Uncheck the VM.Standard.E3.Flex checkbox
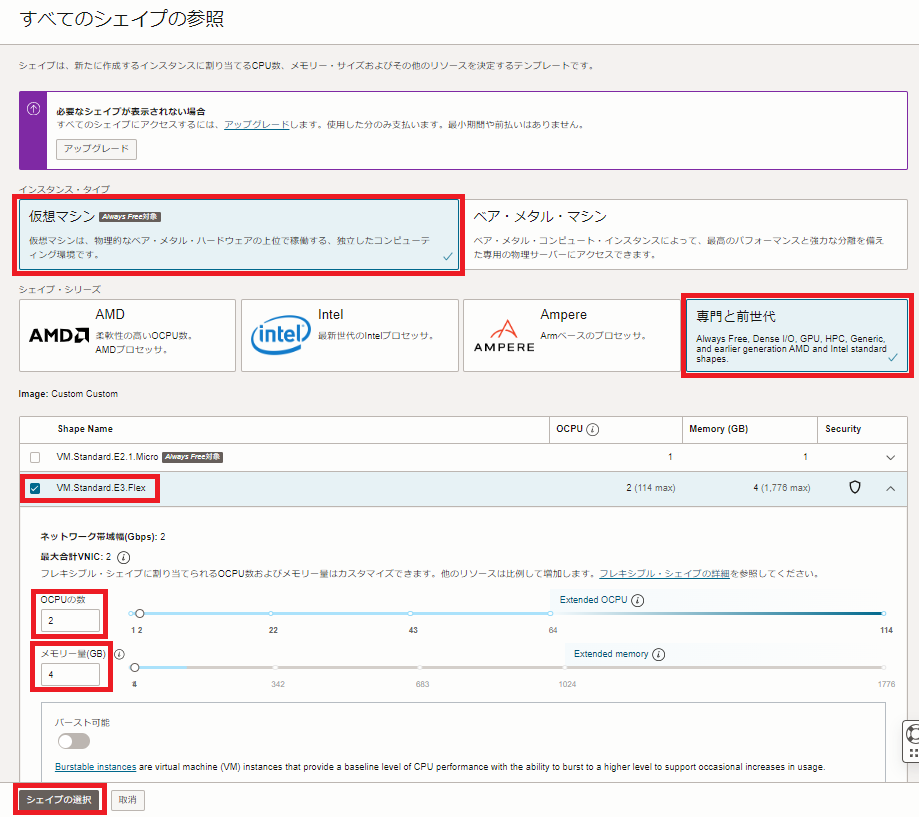Screen dimensions: 919x817 pos(35,488)
